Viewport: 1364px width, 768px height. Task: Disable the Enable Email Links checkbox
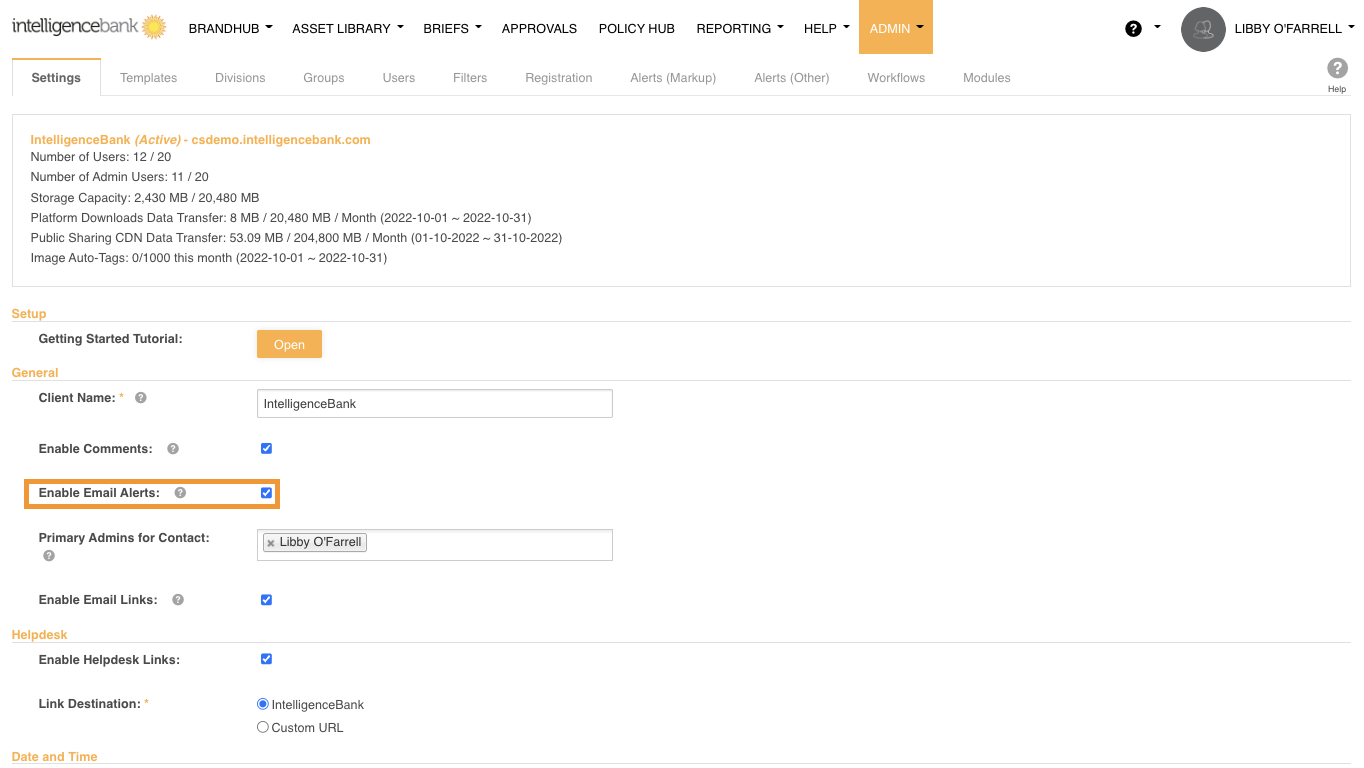266,600
